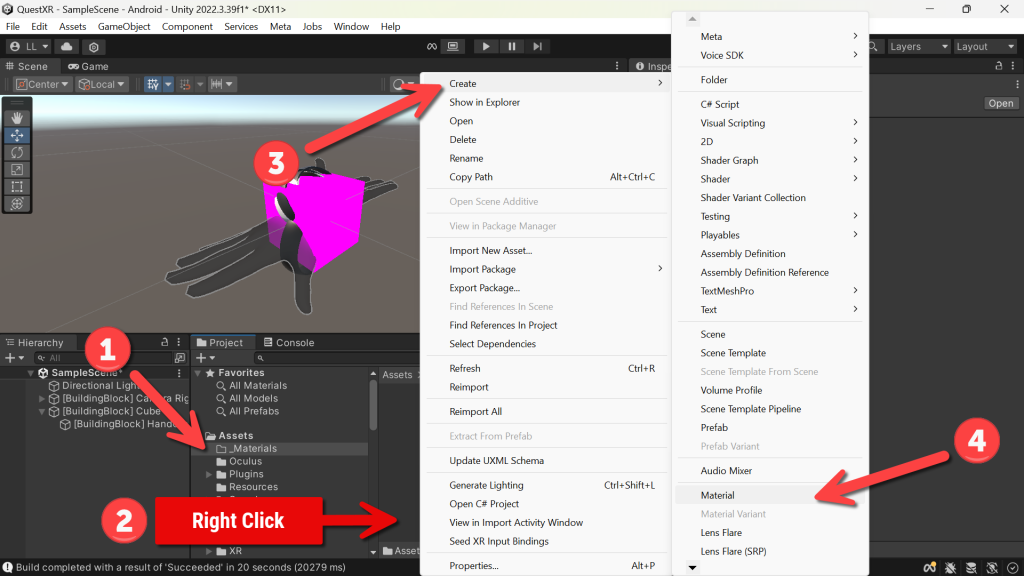Open the Hierarchy plus create dropdown
The image size is (1024, 576).
click(14, 358)
